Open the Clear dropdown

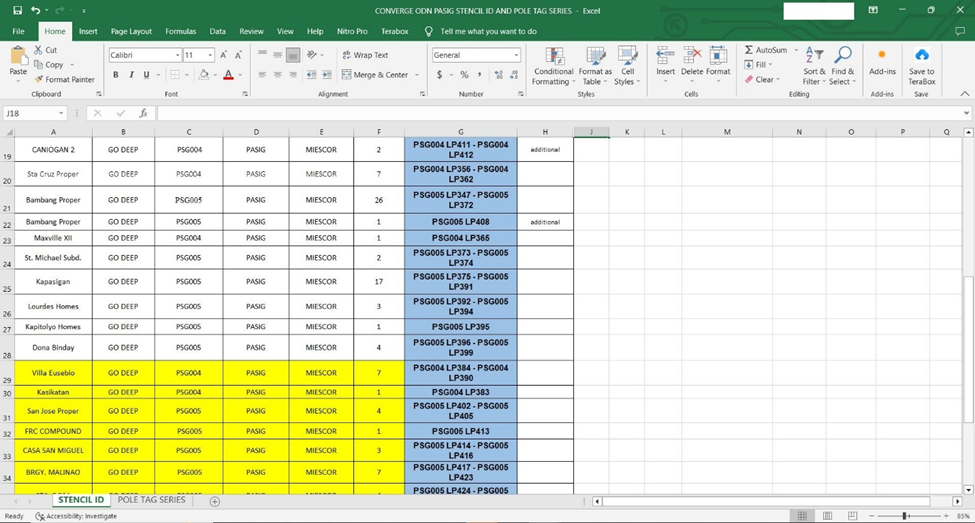coord(762,80)
